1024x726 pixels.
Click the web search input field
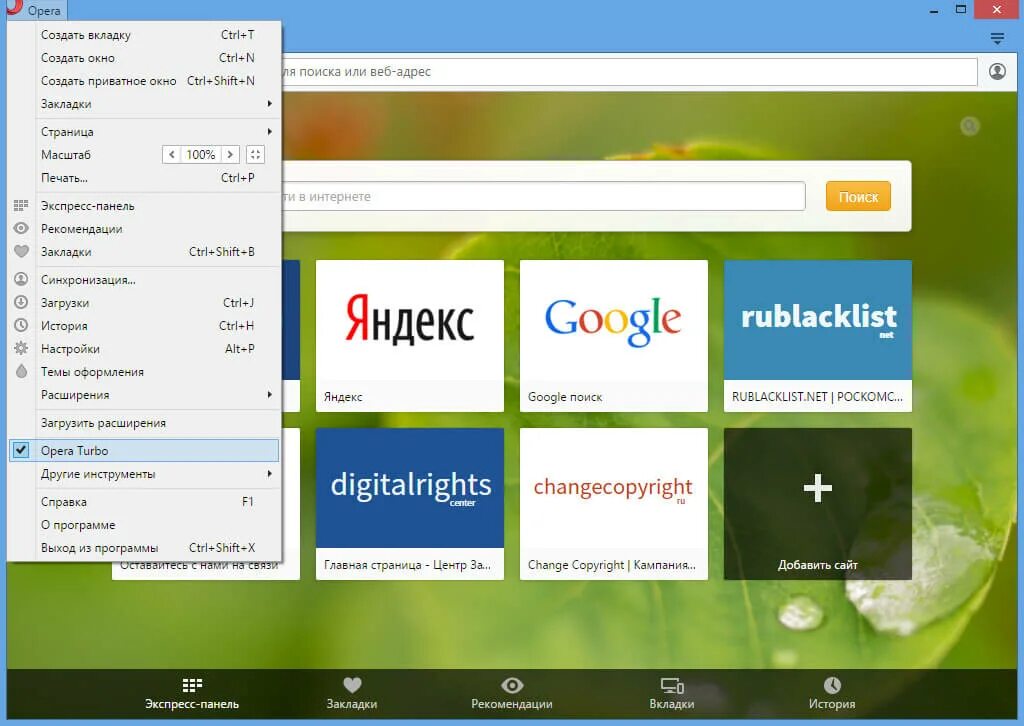543,197
